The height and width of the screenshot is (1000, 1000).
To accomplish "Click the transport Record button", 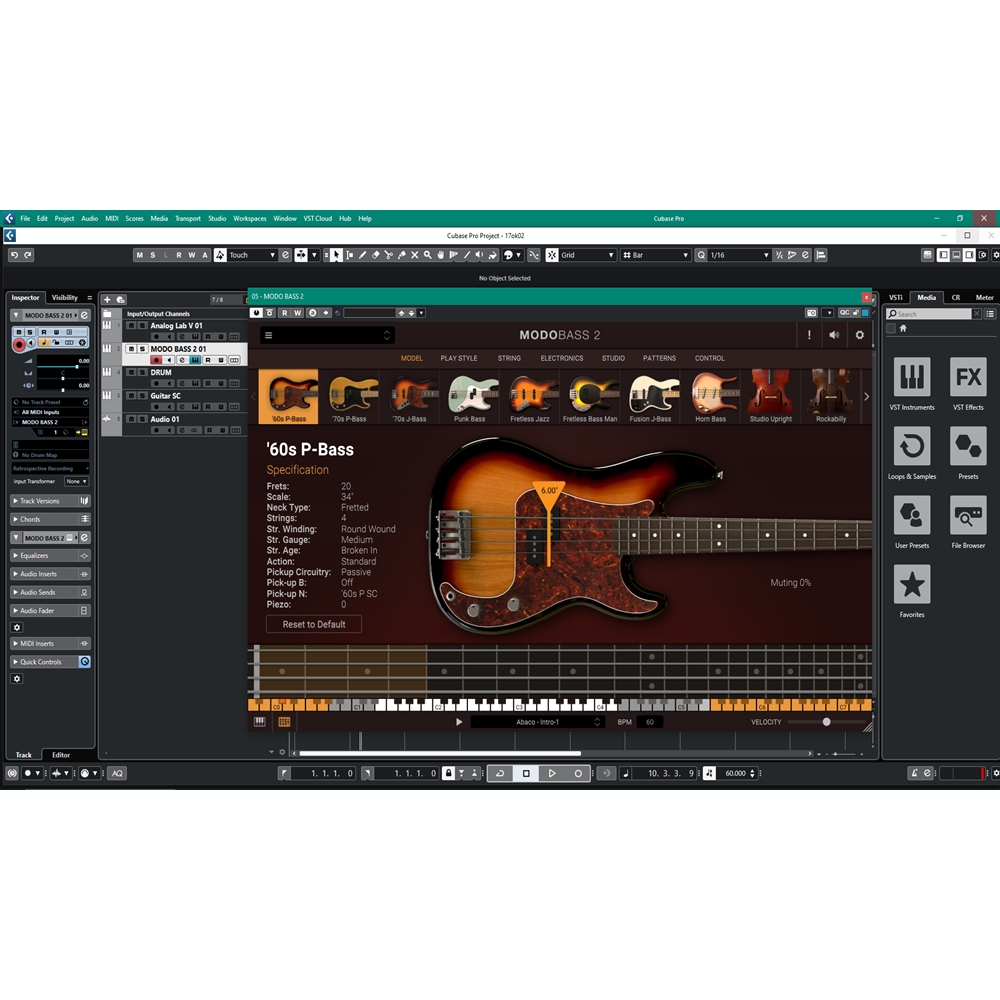I will pyautogui.click(x=578, y=774).
